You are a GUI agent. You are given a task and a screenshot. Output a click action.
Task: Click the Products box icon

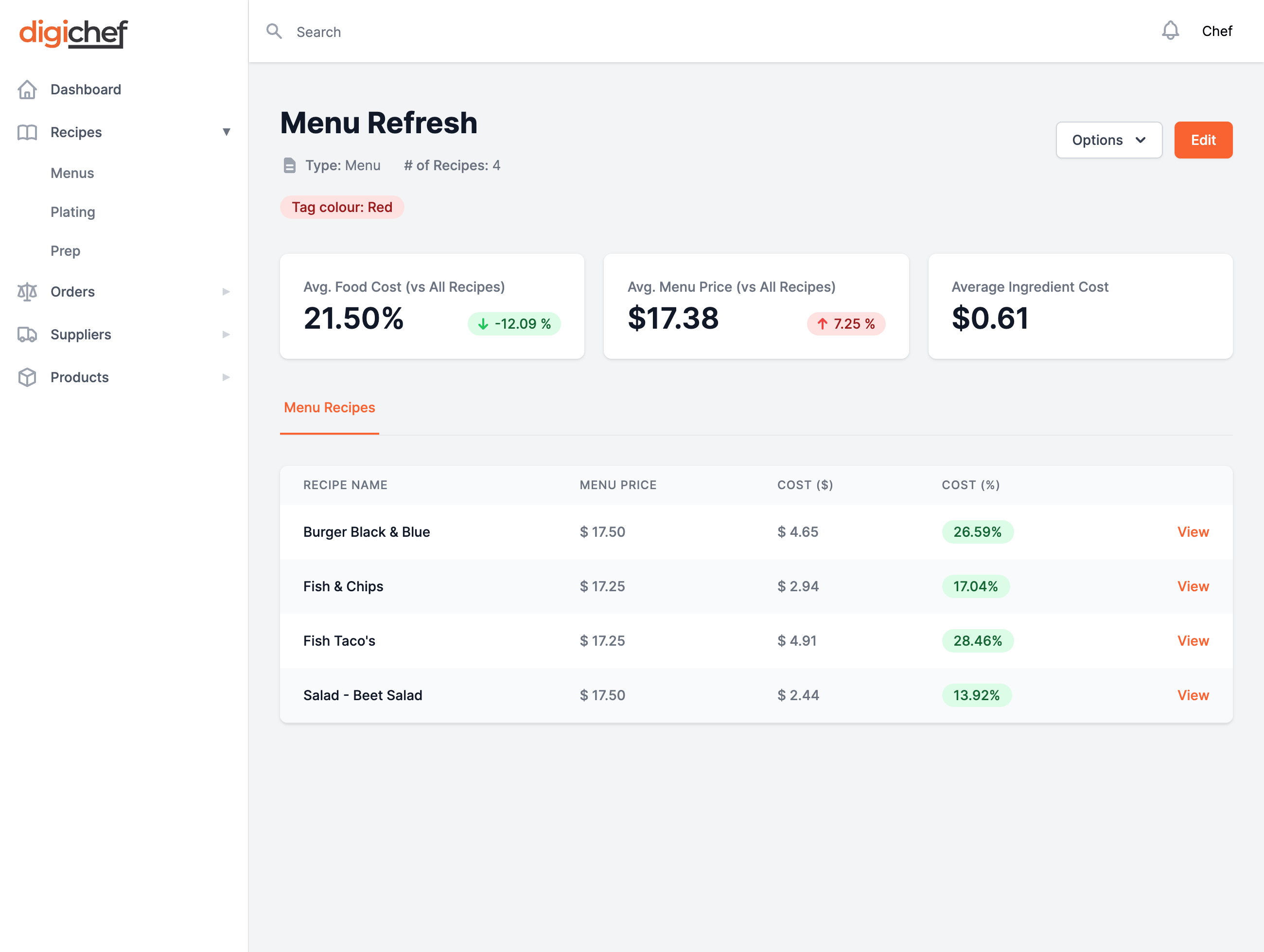point(27,378)
